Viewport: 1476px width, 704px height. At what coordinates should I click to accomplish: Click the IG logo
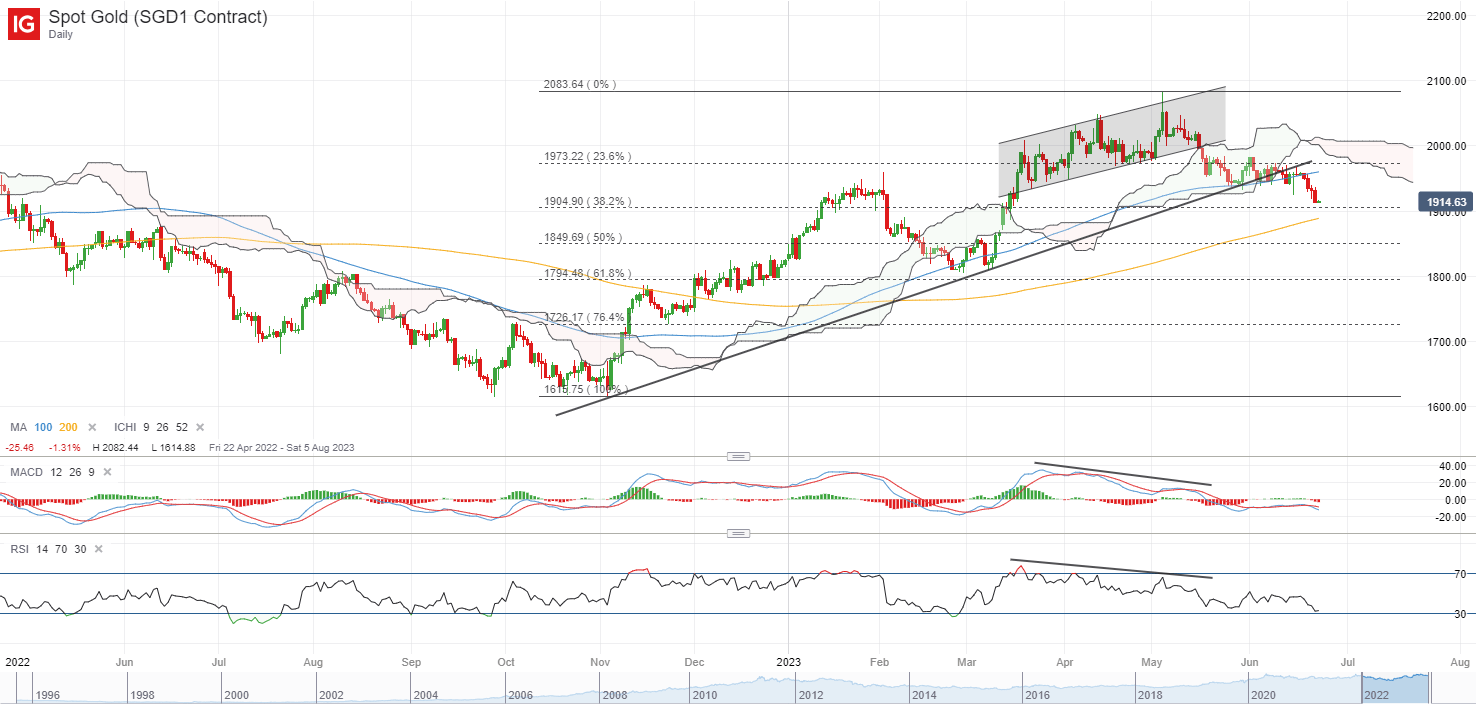coord(25,24)
